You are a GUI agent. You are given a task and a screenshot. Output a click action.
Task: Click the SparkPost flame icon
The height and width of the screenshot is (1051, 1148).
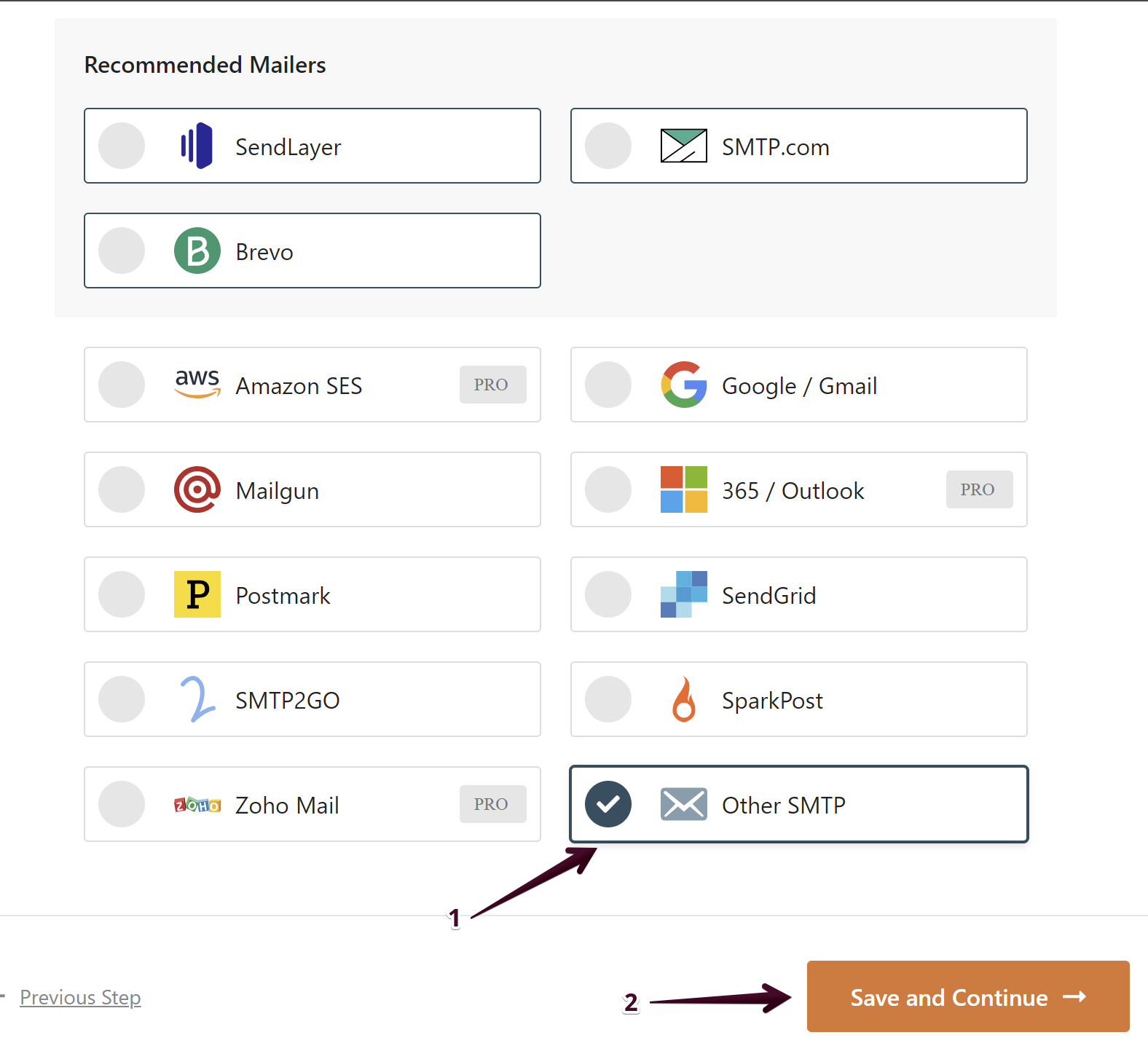683,699
